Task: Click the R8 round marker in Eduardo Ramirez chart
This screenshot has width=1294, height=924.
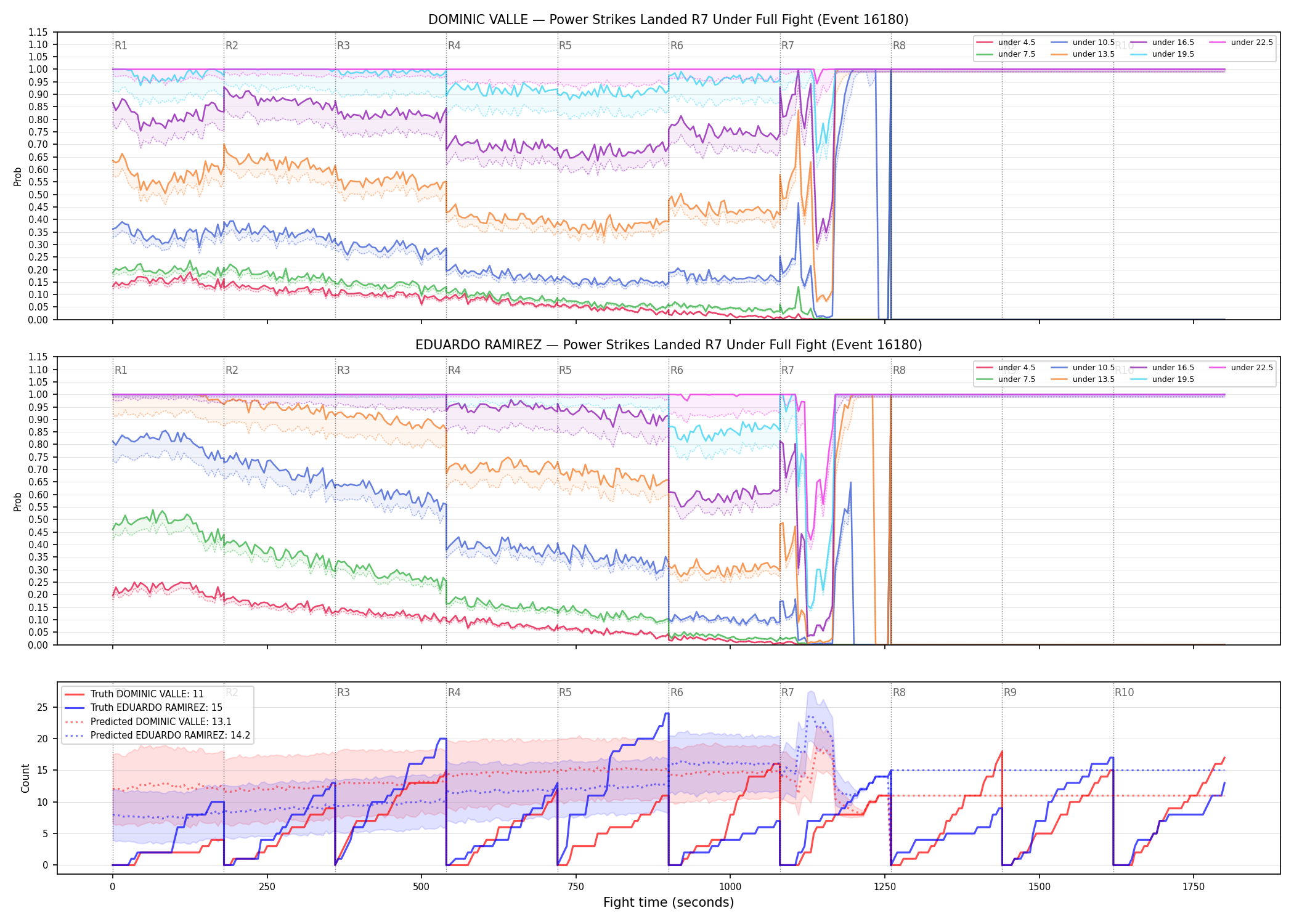Action: click(x=899, y=370)
